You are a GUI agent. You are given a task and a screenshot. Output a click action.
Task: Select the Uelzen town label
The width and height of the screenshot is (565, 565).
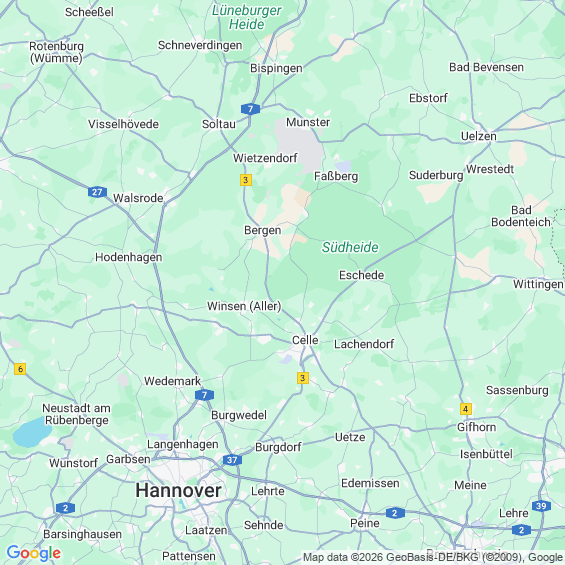pos(479,136)
